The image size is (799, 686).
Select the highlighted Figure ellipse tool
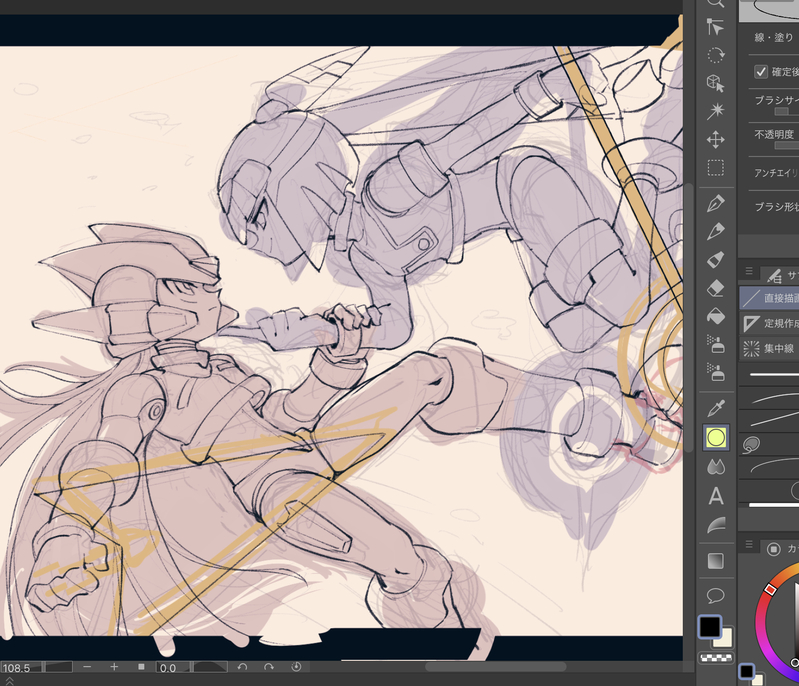715,437
